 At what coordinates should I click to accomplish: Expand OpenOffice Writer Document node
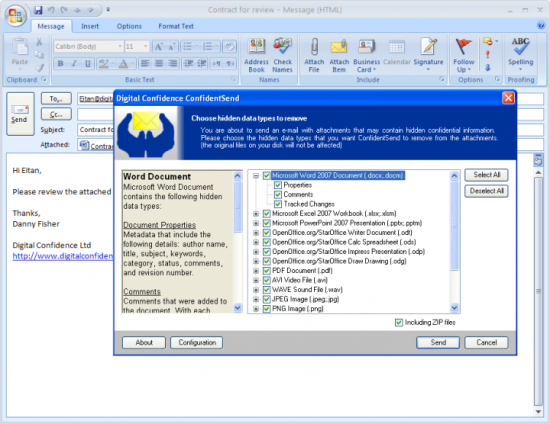click(256, 232)
